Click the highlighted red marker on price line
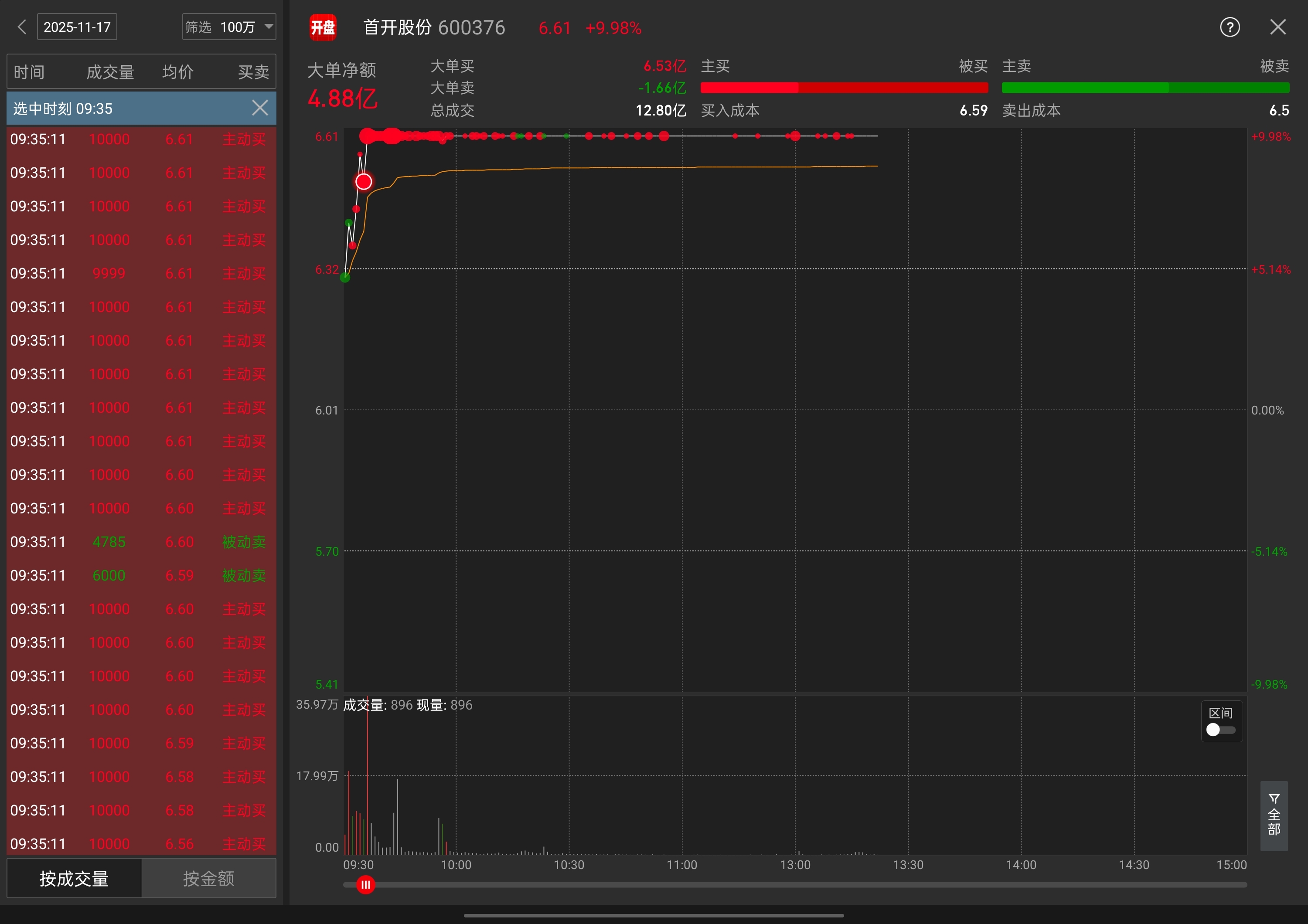This screenshot has width=1308, height=924. (x=364, y=182)
